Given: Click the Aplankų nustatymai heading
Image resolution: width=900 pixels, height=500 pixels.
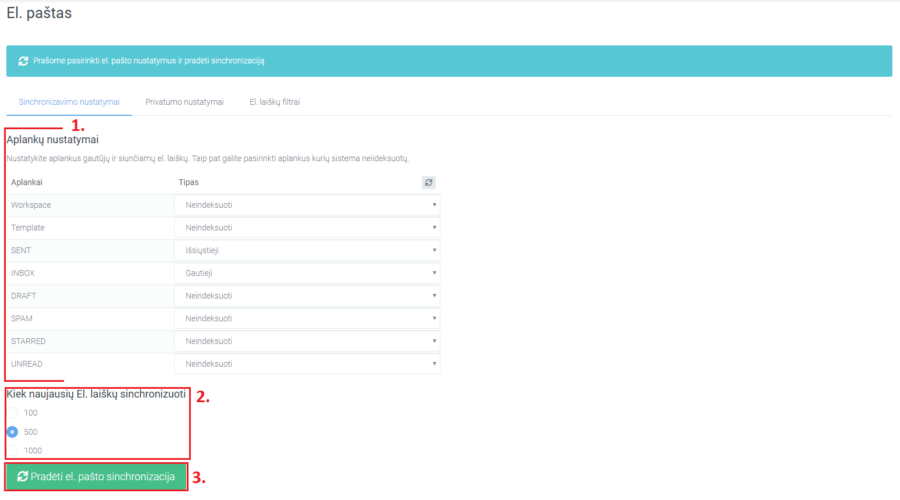Looking at the screenshot, I should 52,139.
